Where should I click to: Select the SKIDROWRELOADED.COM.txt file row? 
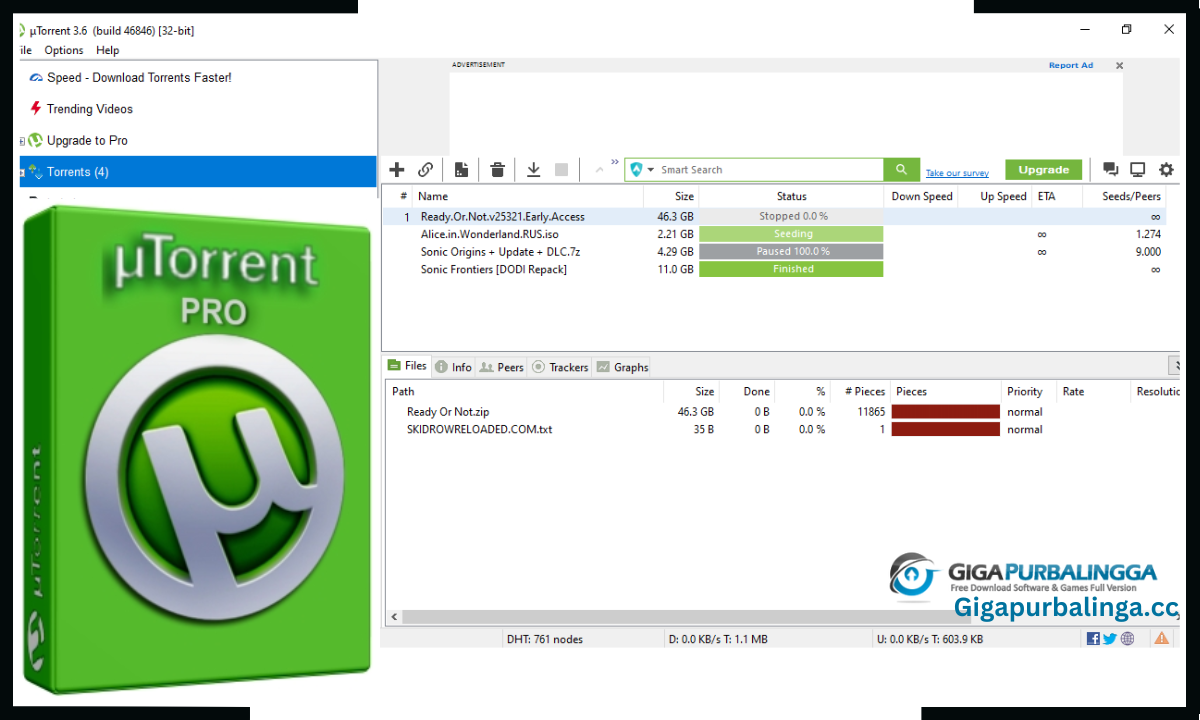pos(783,430)
